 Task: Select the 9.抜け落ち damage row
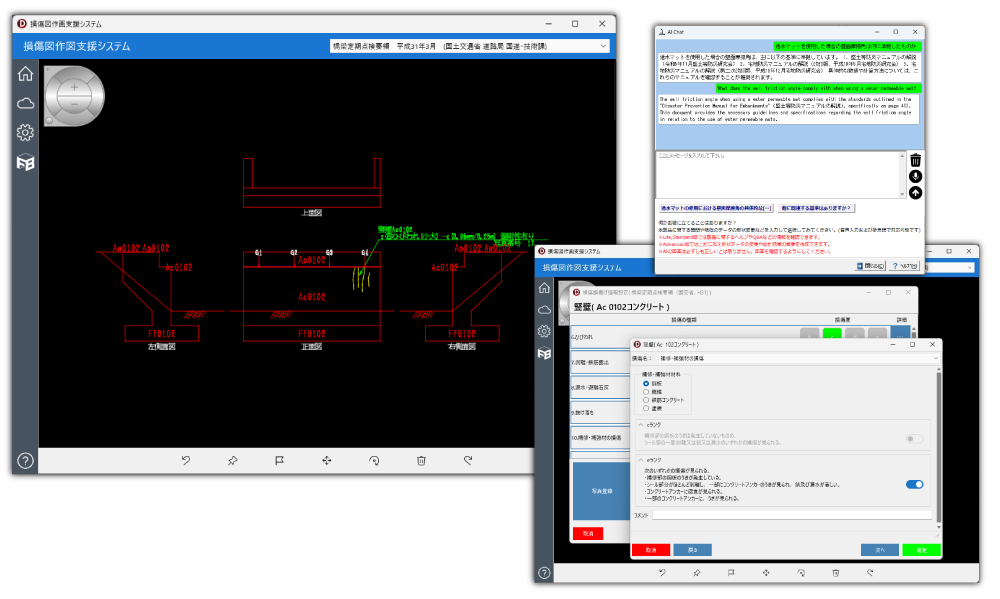click(x=599, y=413)
